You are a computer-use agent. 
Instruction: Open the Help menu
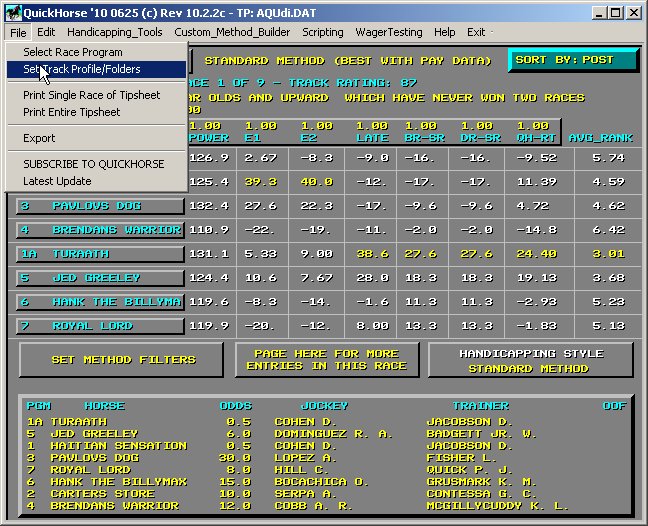pyautogui.click(x=444, y=32)
